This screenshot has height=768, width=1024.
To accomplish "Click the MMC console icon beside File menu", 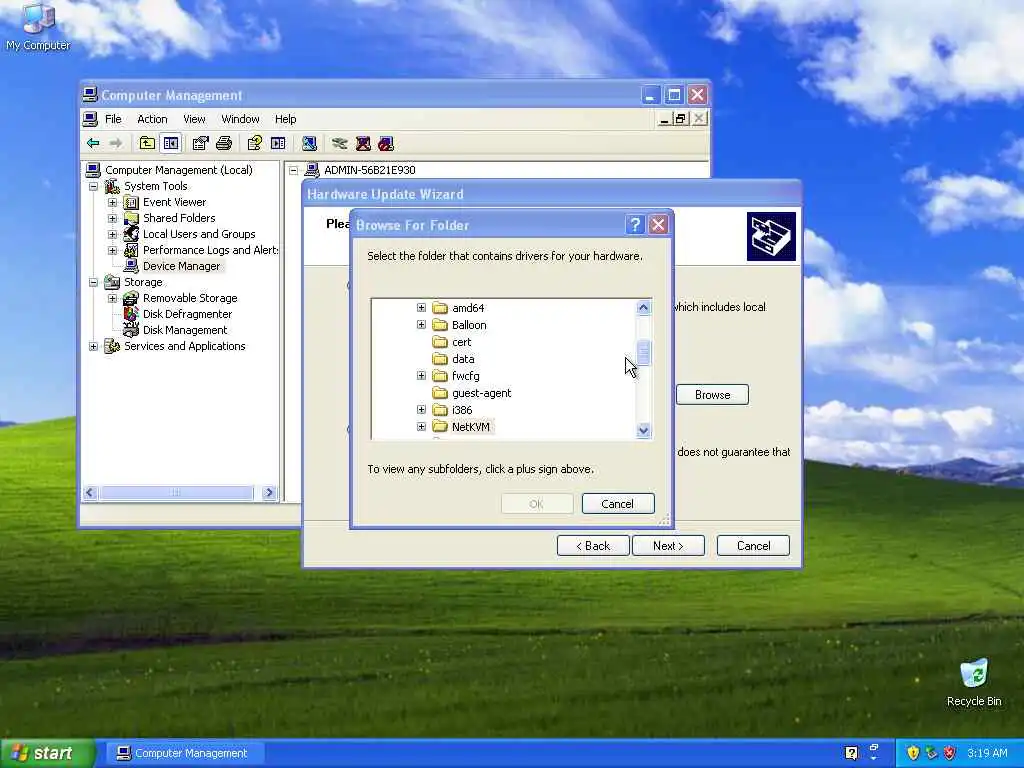I will [90, 119].
